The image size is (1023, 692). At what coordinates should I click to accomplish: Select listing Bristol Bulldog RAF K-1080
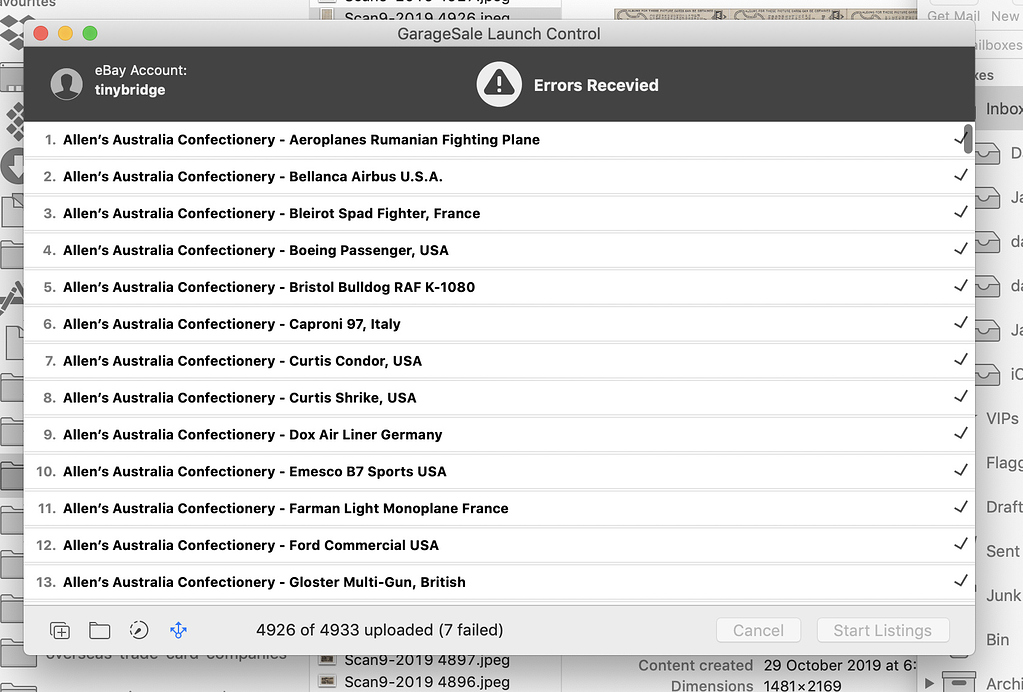pos(499,286)
